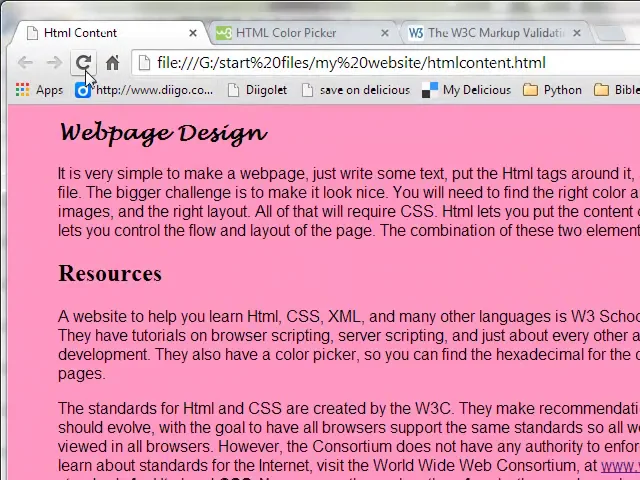Click text 'It is very simple to make a webpage'
Viewport: 640px width, 480px height.
182,174
